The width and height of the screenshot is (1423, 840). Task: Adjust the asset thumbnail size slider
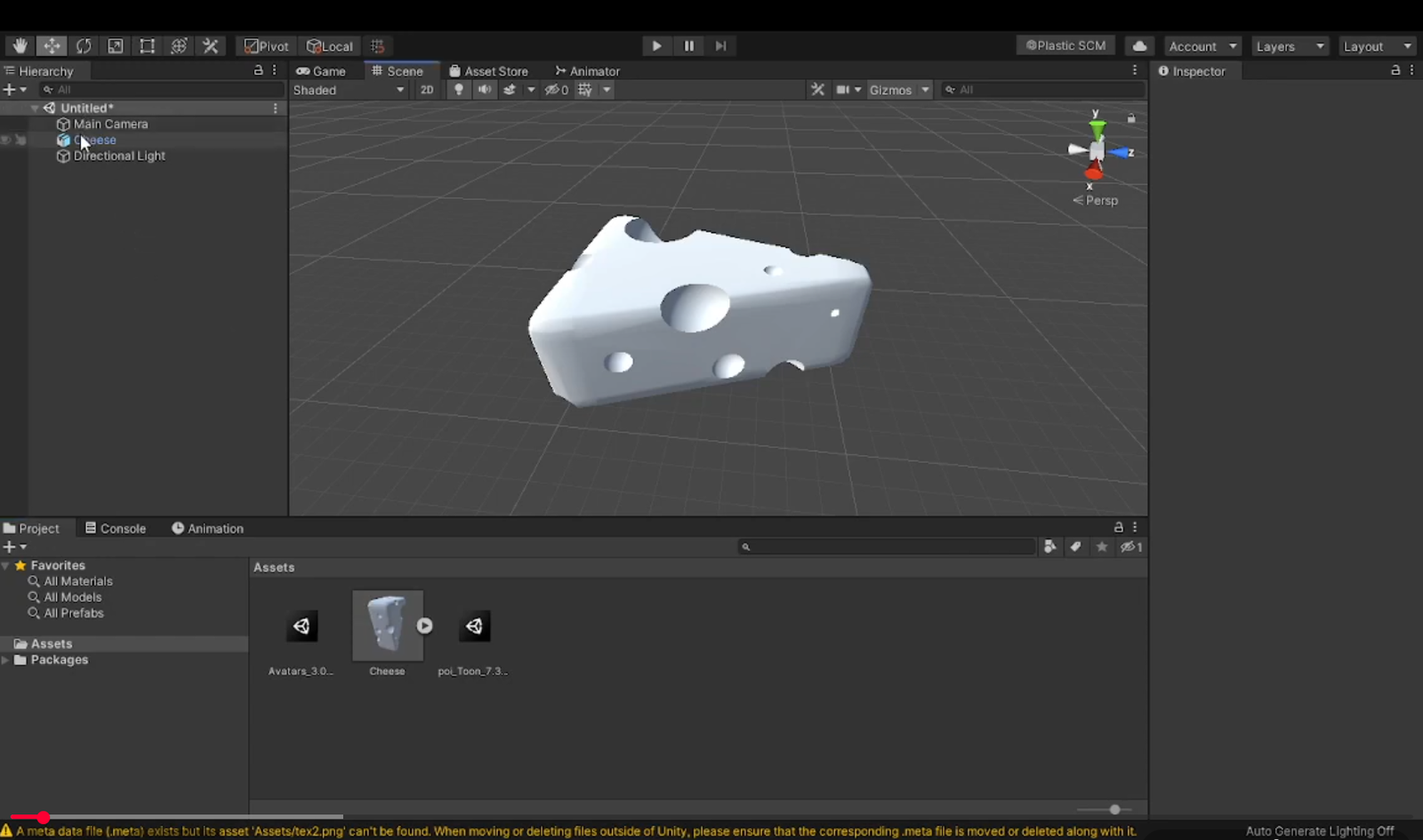tap(1114, 810)
